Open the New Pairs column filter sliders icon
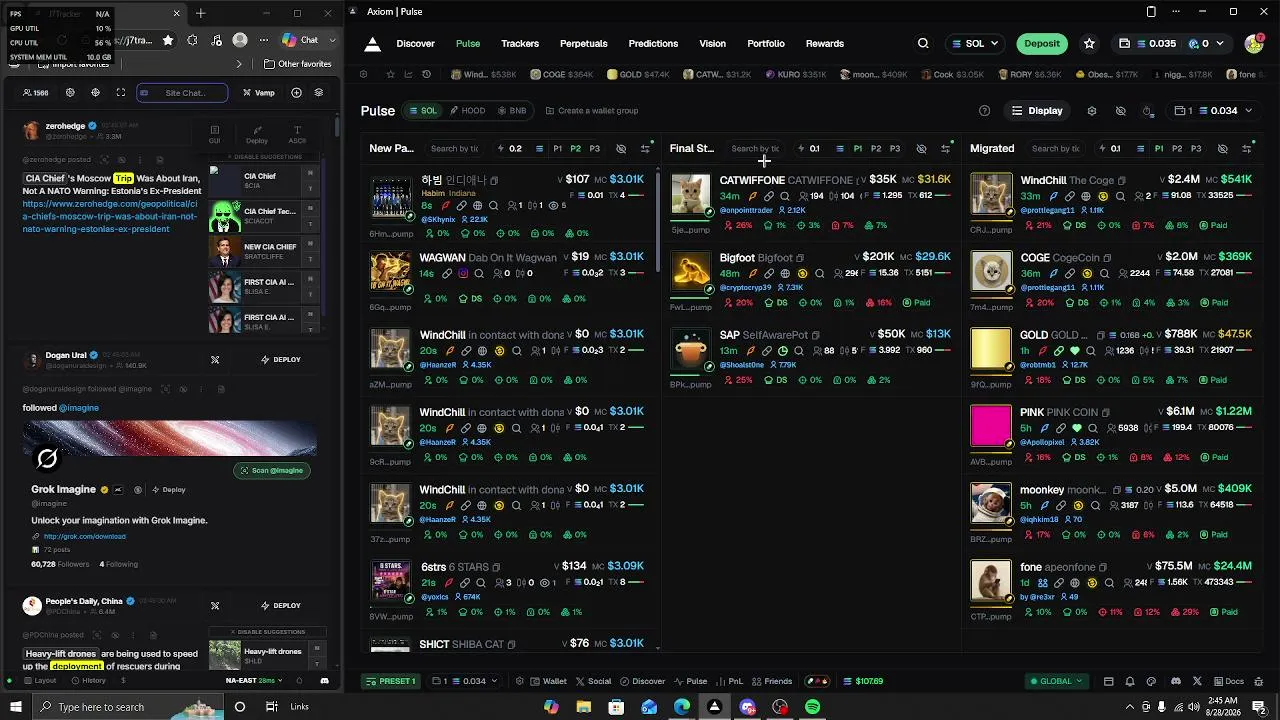Image resolution: width=1280 pixels, height=720 pixels. tap(645, 149)
